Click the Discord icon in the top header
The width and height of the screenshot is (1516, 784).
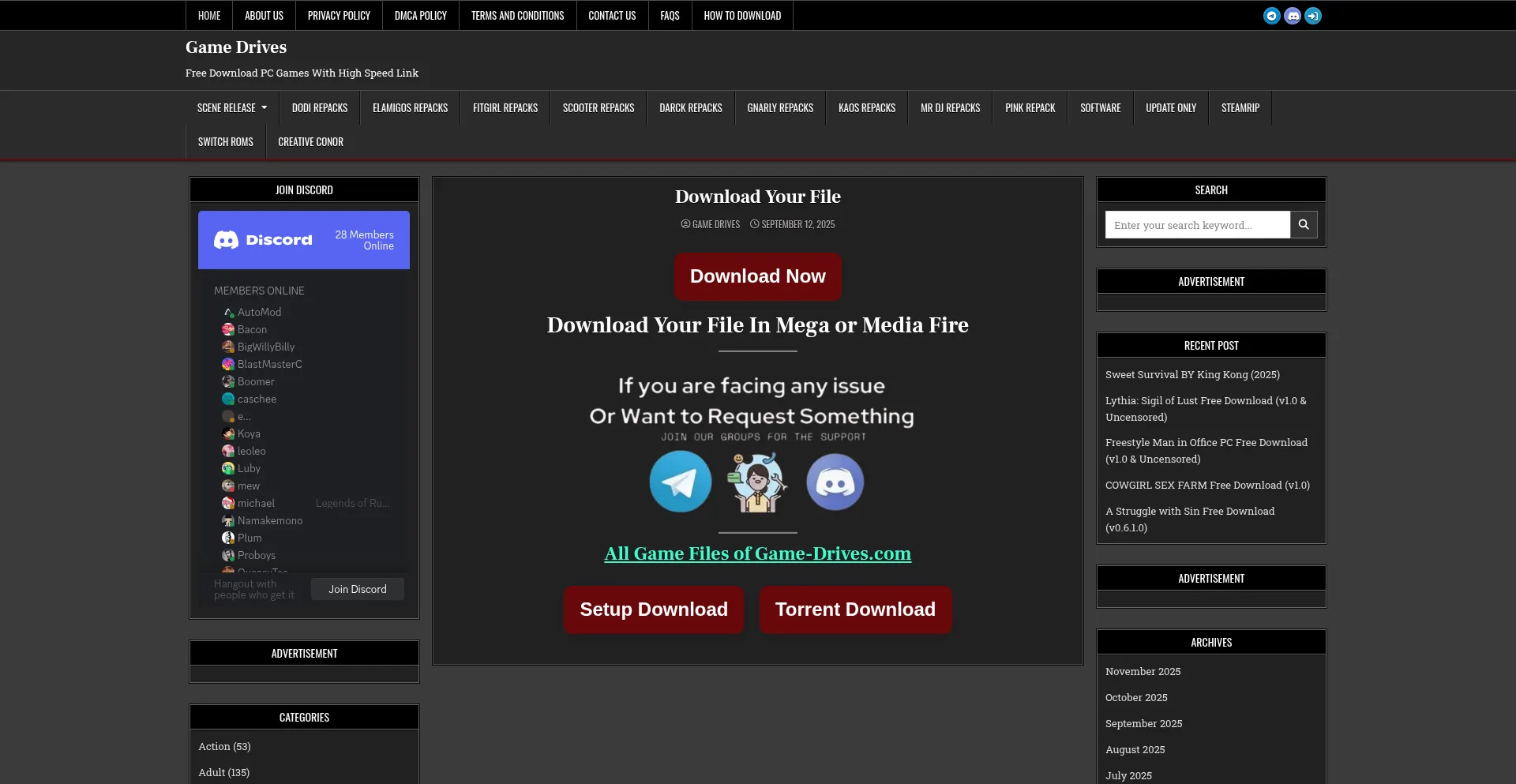coord(1293,16)
